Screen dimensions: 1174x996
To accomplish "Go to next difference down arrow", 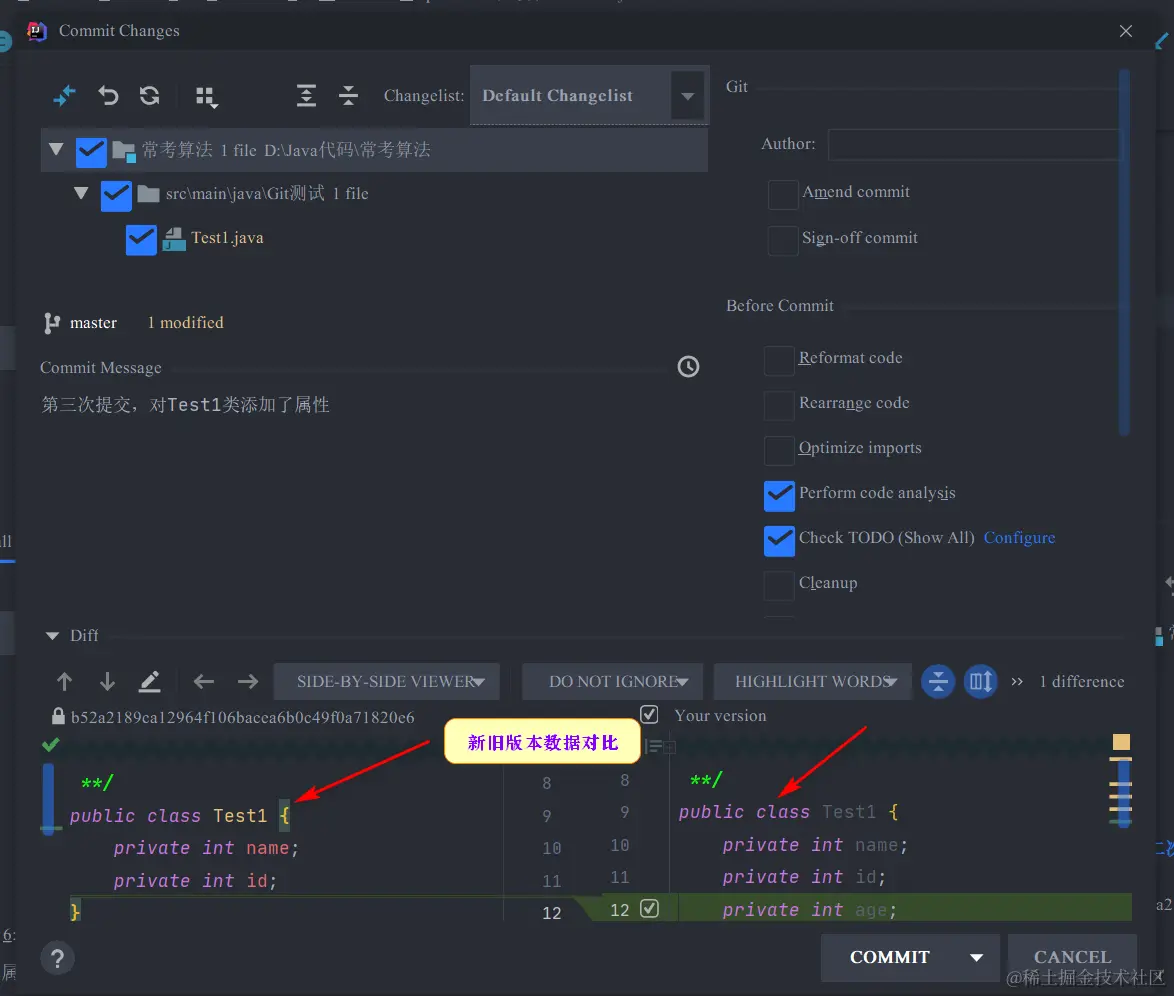I will coord(107,681).
